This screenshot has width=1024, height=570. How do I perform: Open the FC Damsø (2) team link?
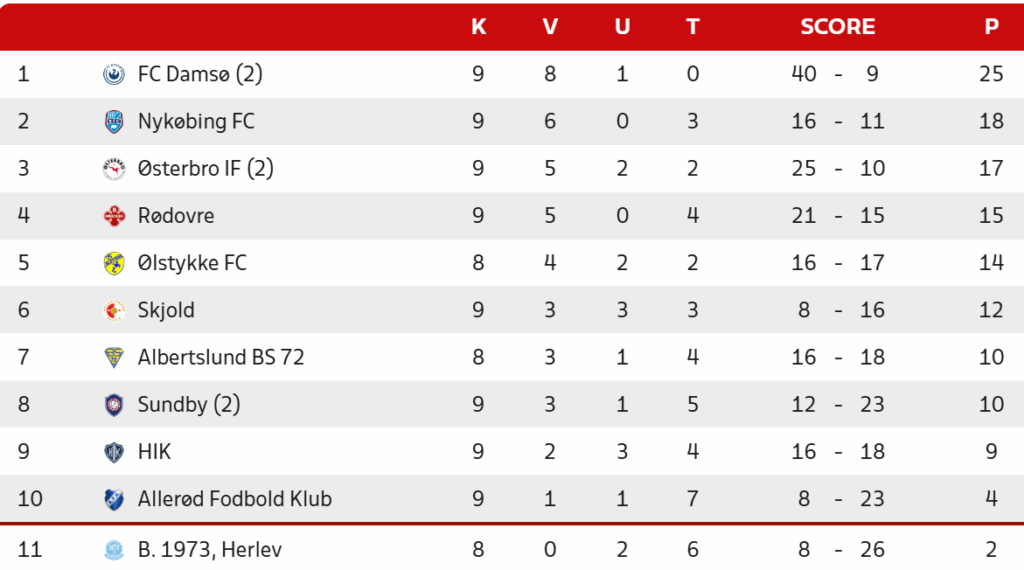tap(200, 74)
